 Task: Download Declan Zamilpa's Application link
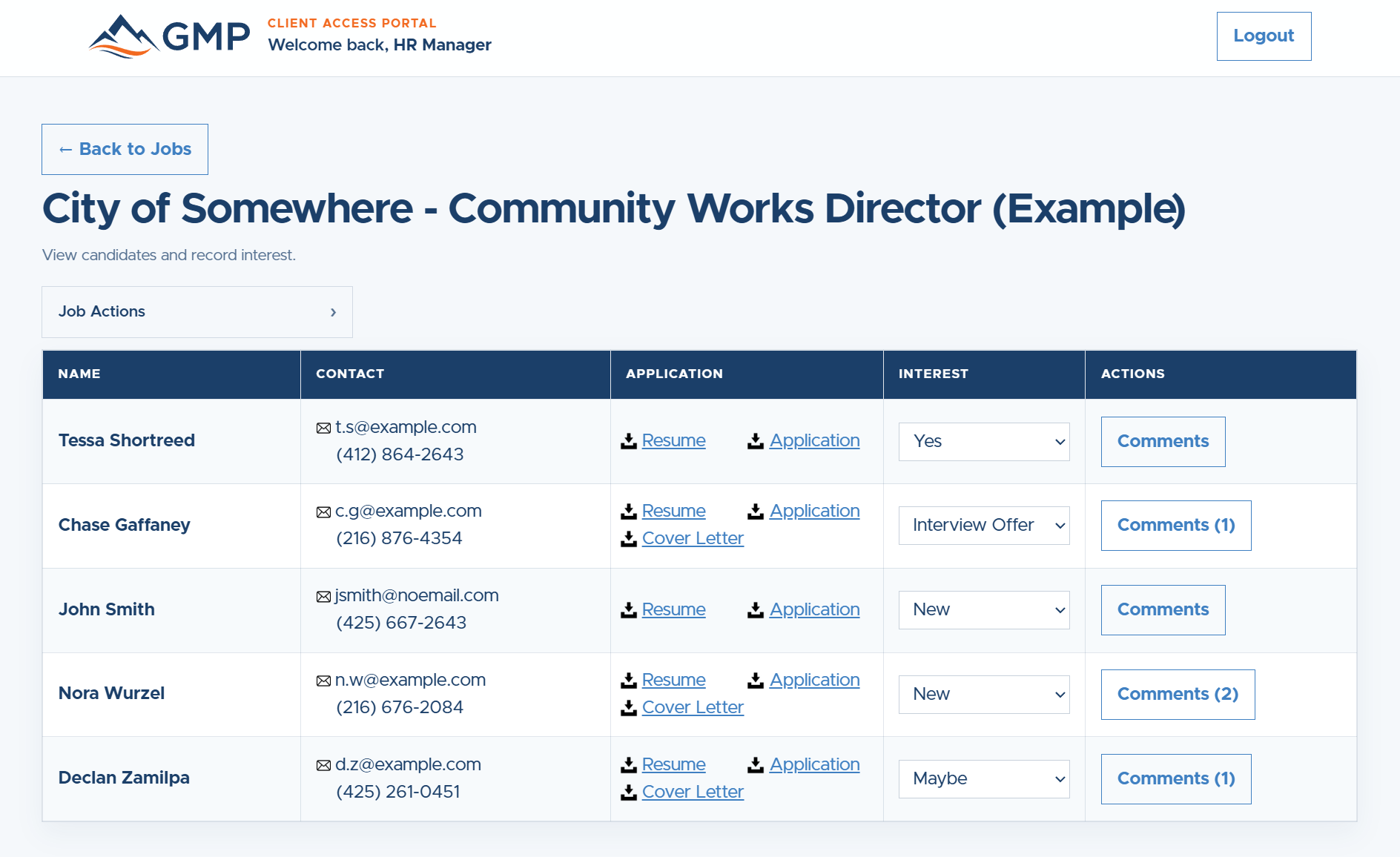pyautogui.click(x=814, y=765)
